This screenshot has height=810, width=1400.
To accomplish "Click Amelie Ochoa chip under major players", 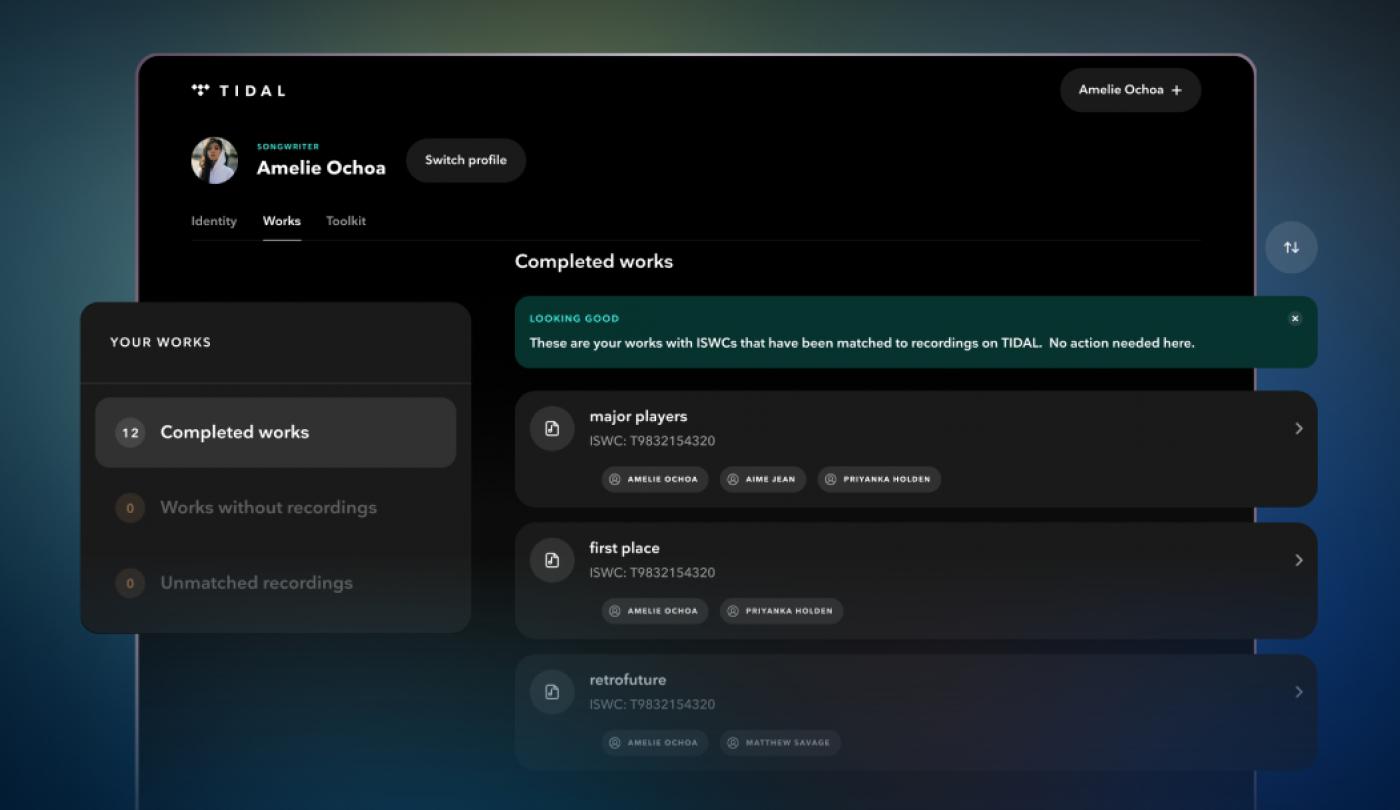I will (655, 479).
